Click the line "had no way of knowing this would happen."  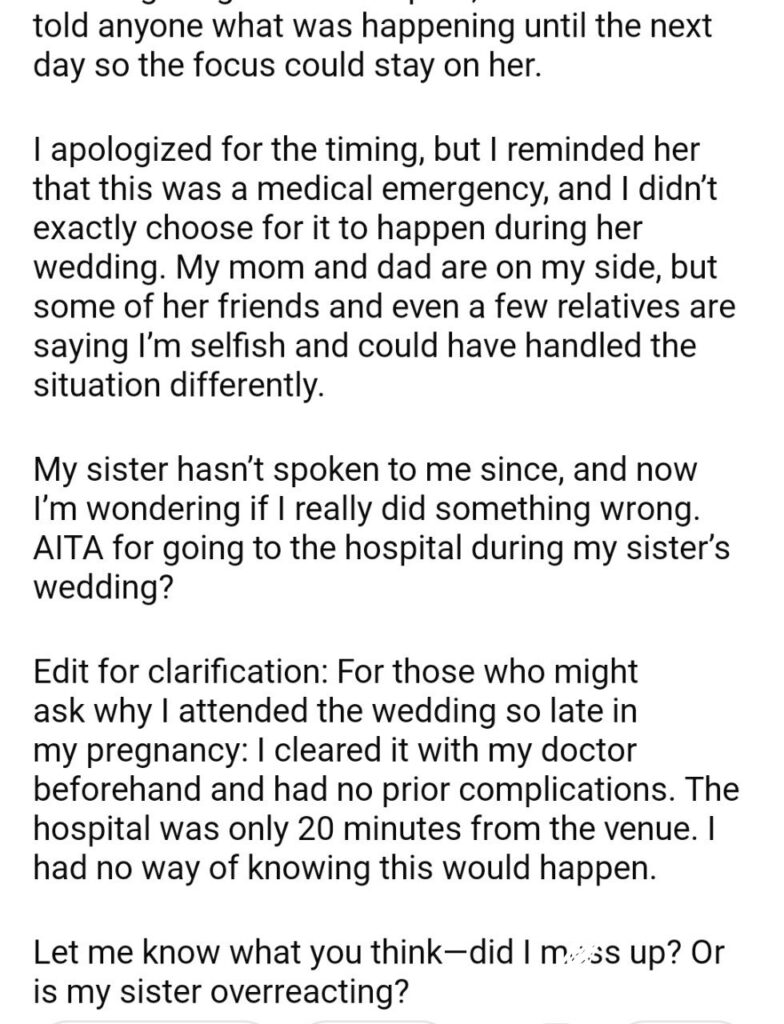pos(345,868)
